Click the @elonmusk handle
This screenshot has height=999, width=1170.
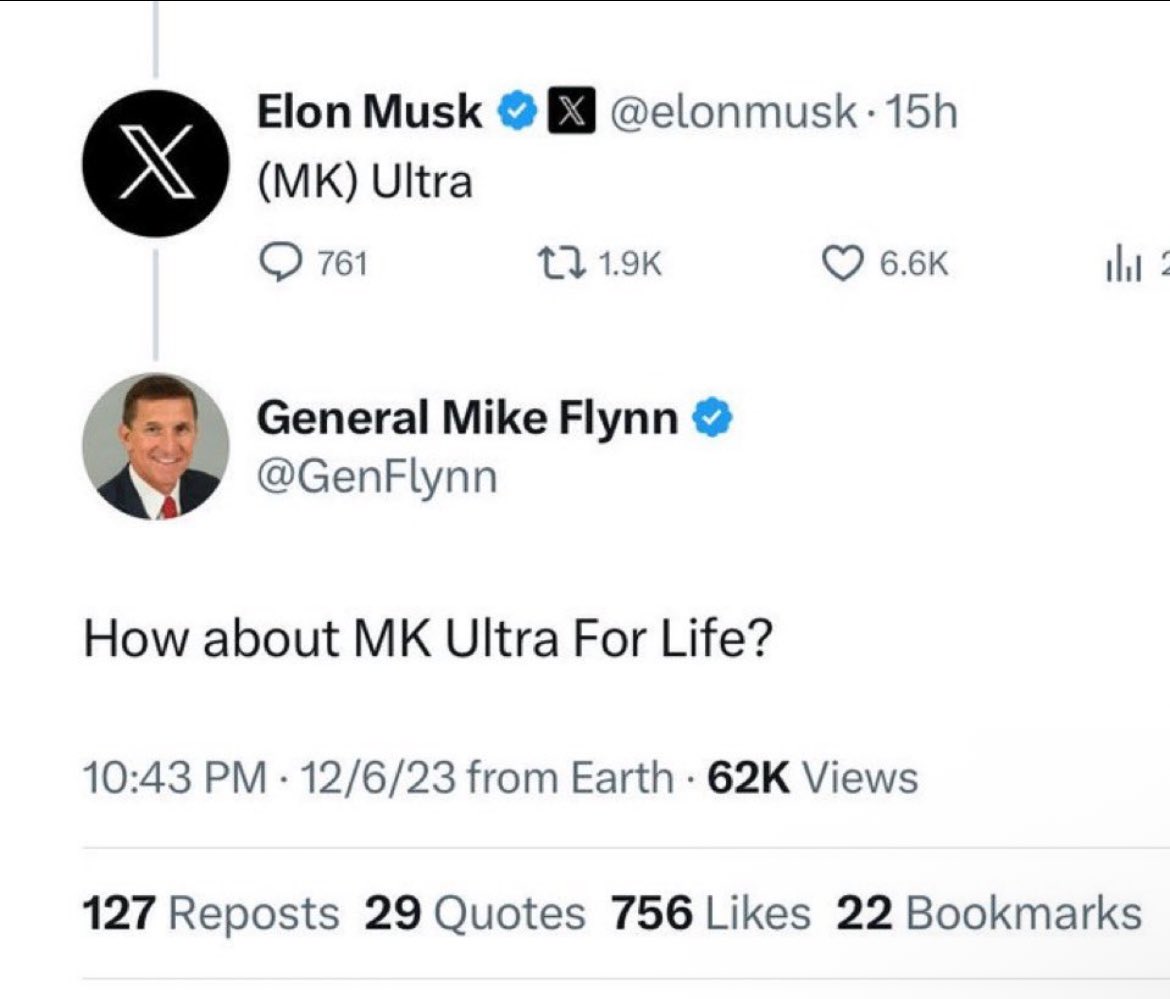tap(733, 113)
